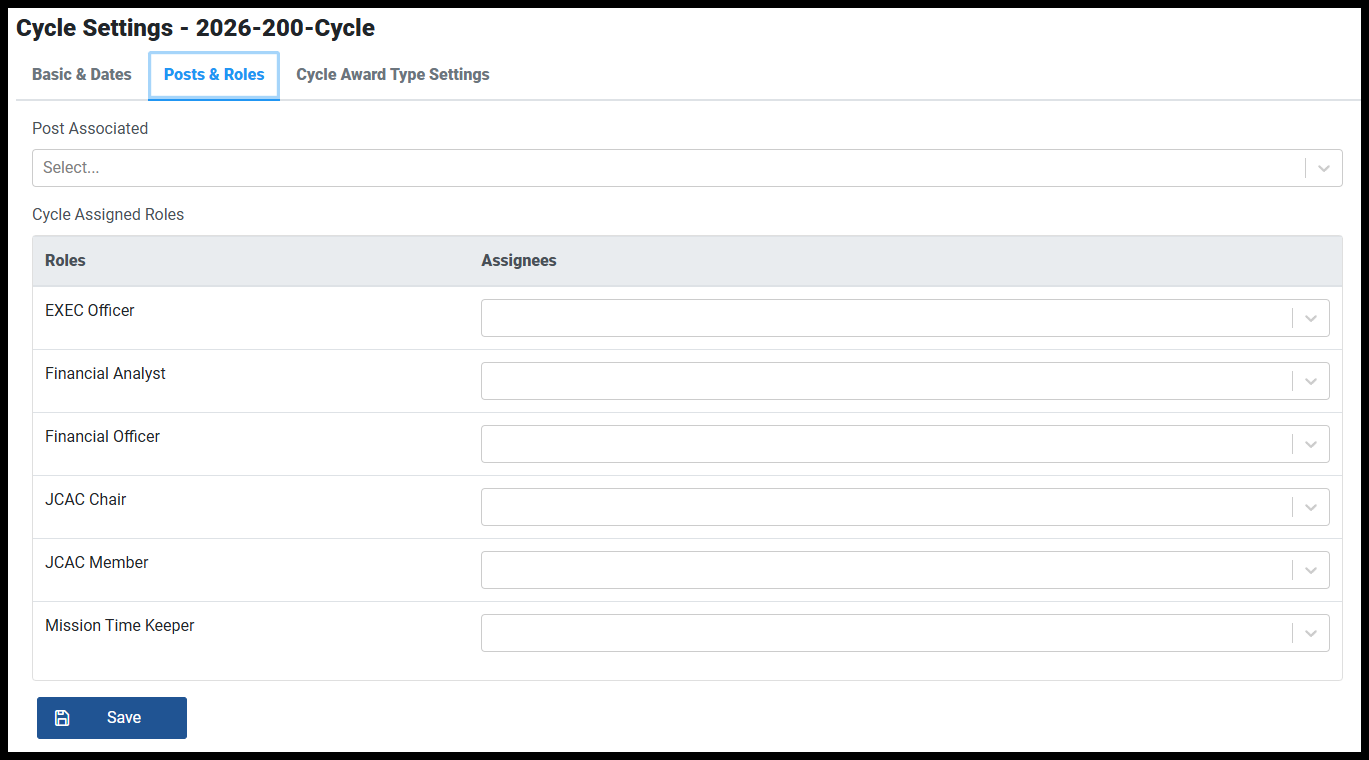The height and width of the screenshot is (760, 1369).
Task: Go to Cycle Award Type Settings tab
Action: (x=393, y=75)
